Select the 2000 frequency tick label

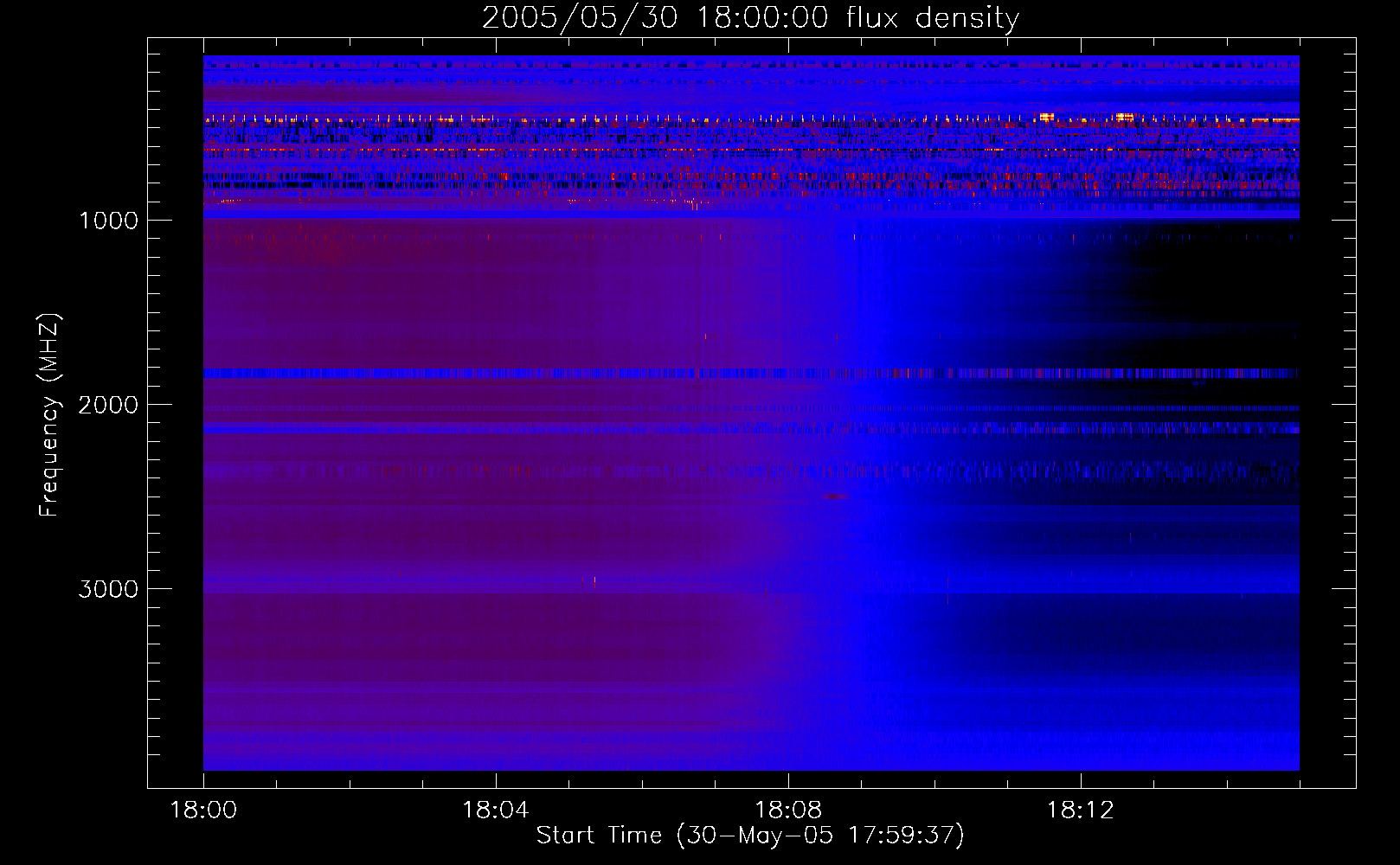[x=108, y=405]
